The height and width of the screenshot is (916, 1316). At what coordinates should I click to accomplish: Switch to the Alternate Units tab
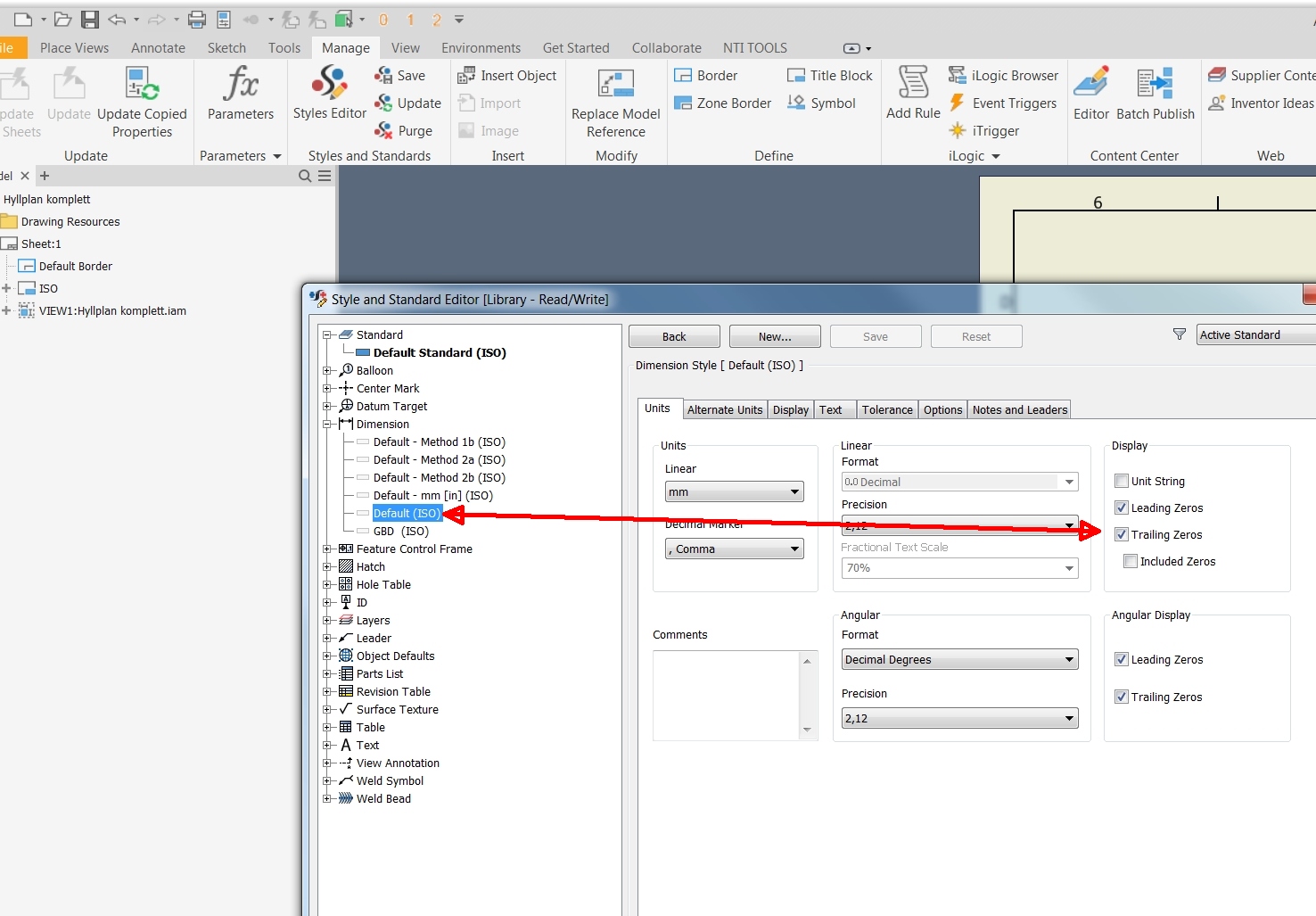tap(725, 409)
